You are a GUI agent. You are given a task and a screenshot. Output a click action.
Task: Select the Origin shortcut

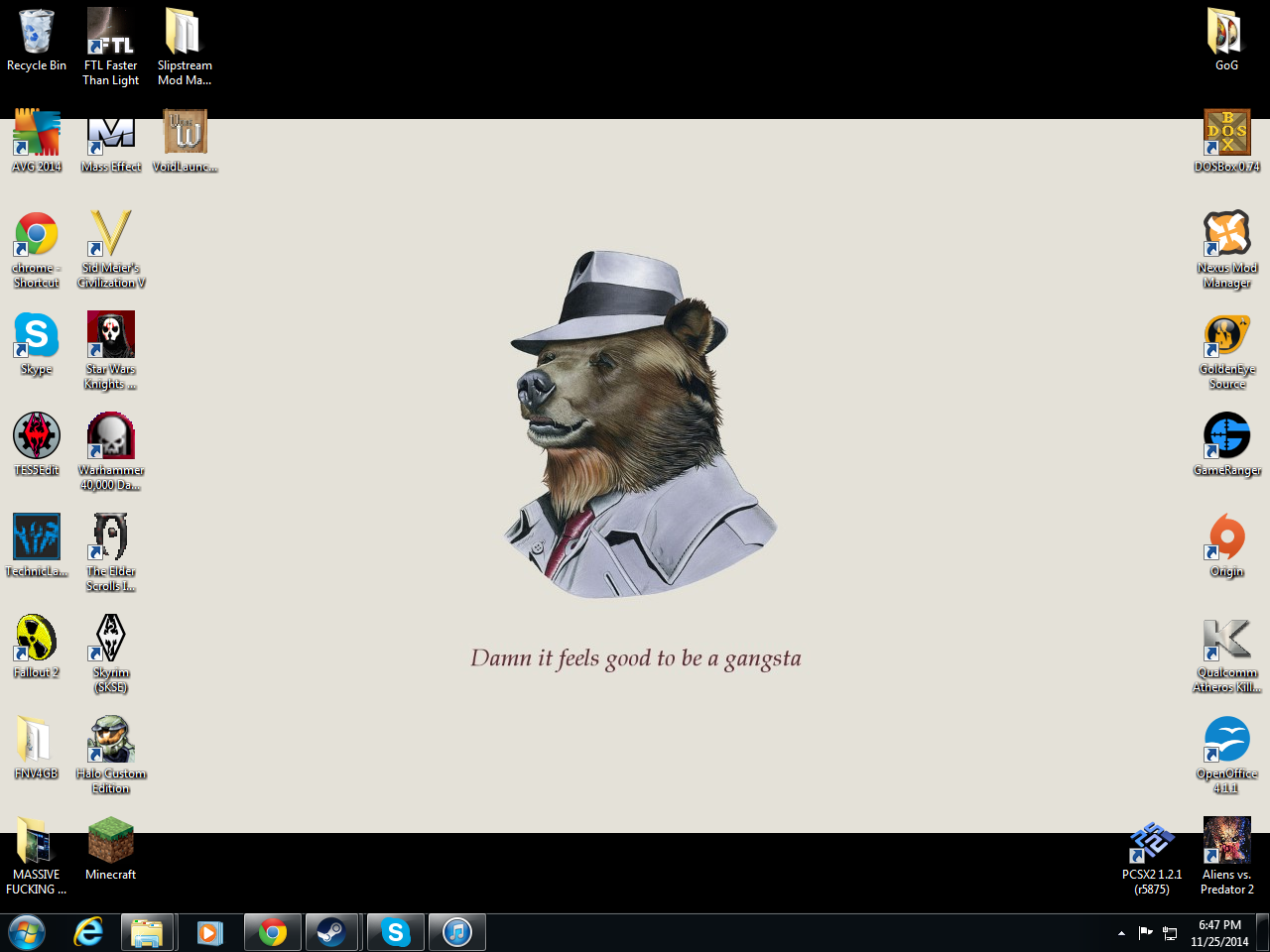tap(1227, 546)
